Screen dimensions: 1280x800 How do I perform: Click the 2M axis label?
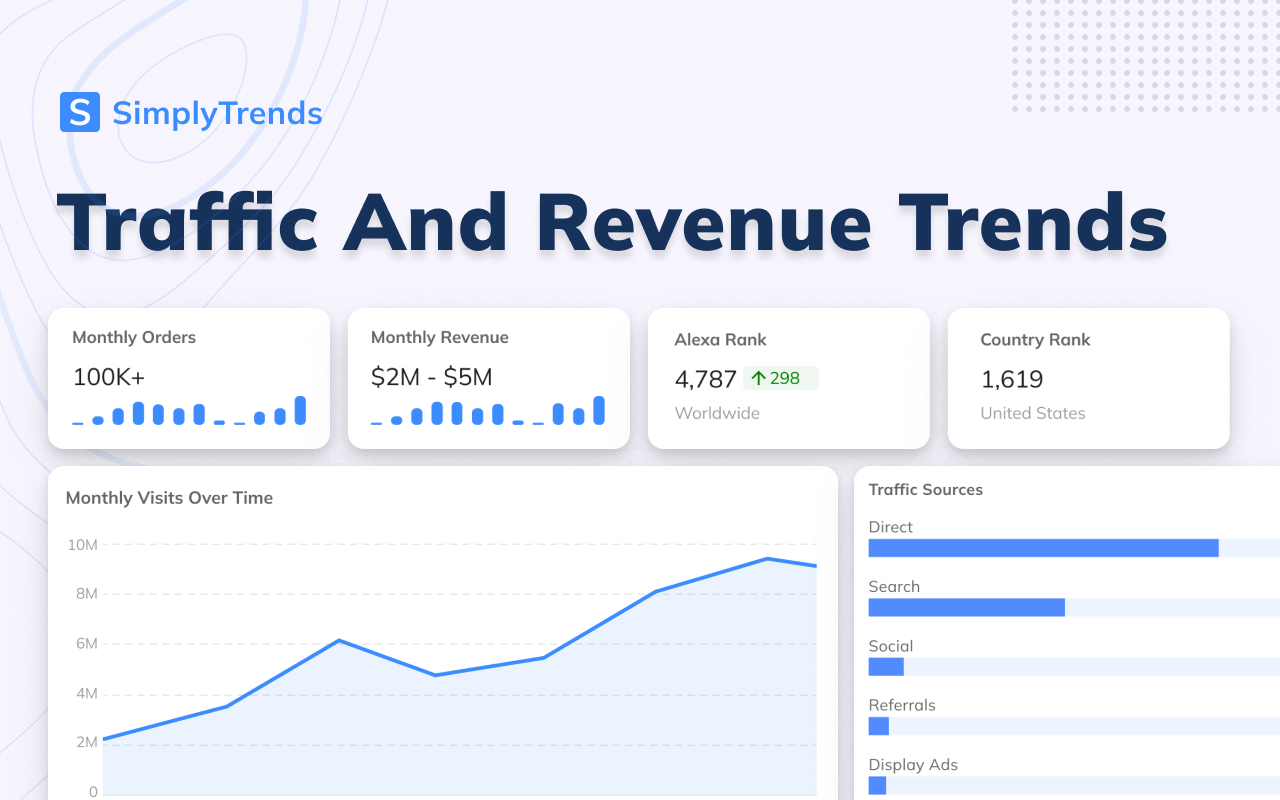(x=86, y=742)
